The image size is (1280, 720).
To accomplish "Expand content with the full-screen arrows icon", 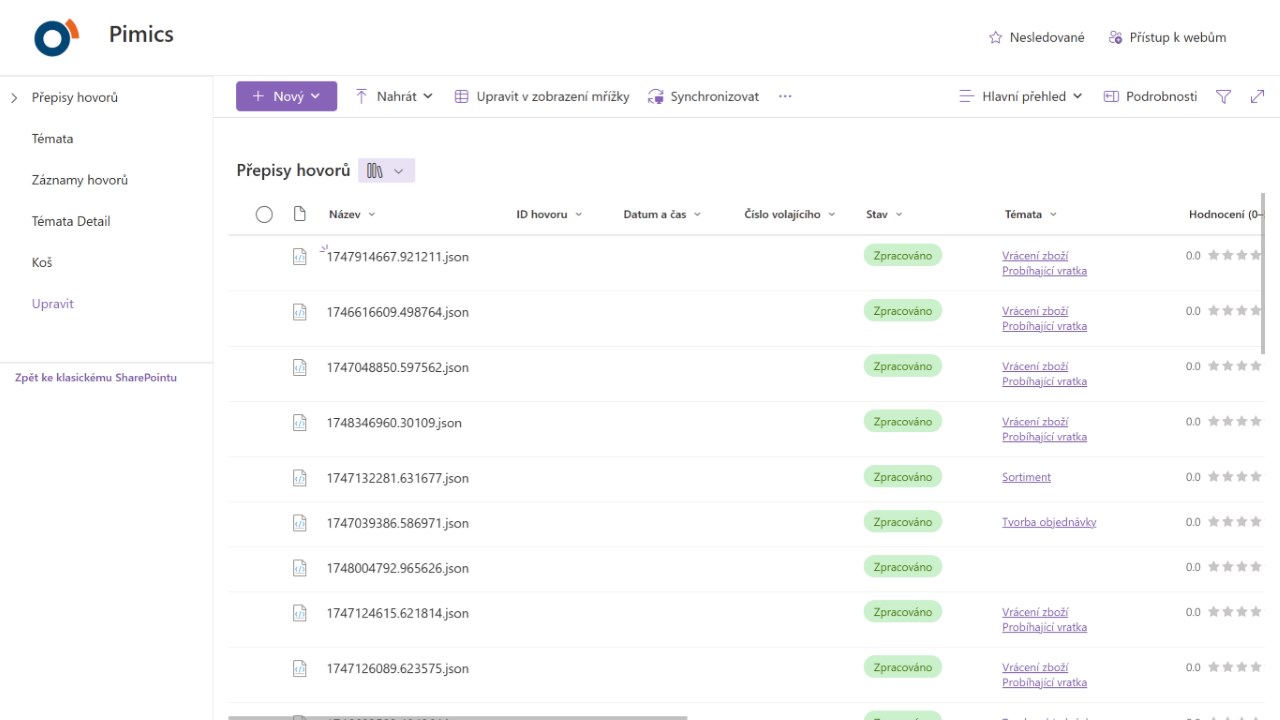I will tap(1257, 97).
